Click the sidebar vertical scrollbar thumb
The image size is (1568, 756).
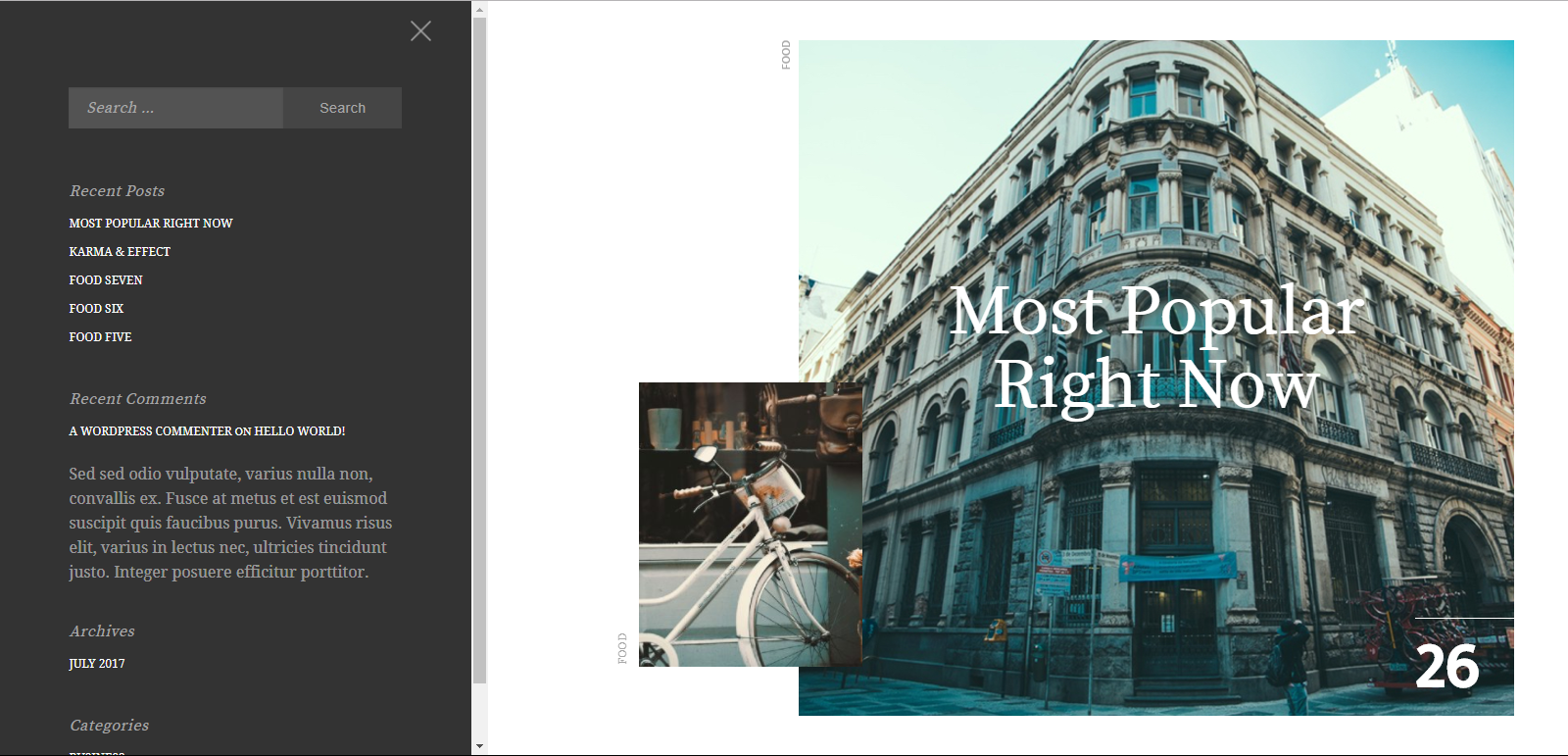point(479,343)
